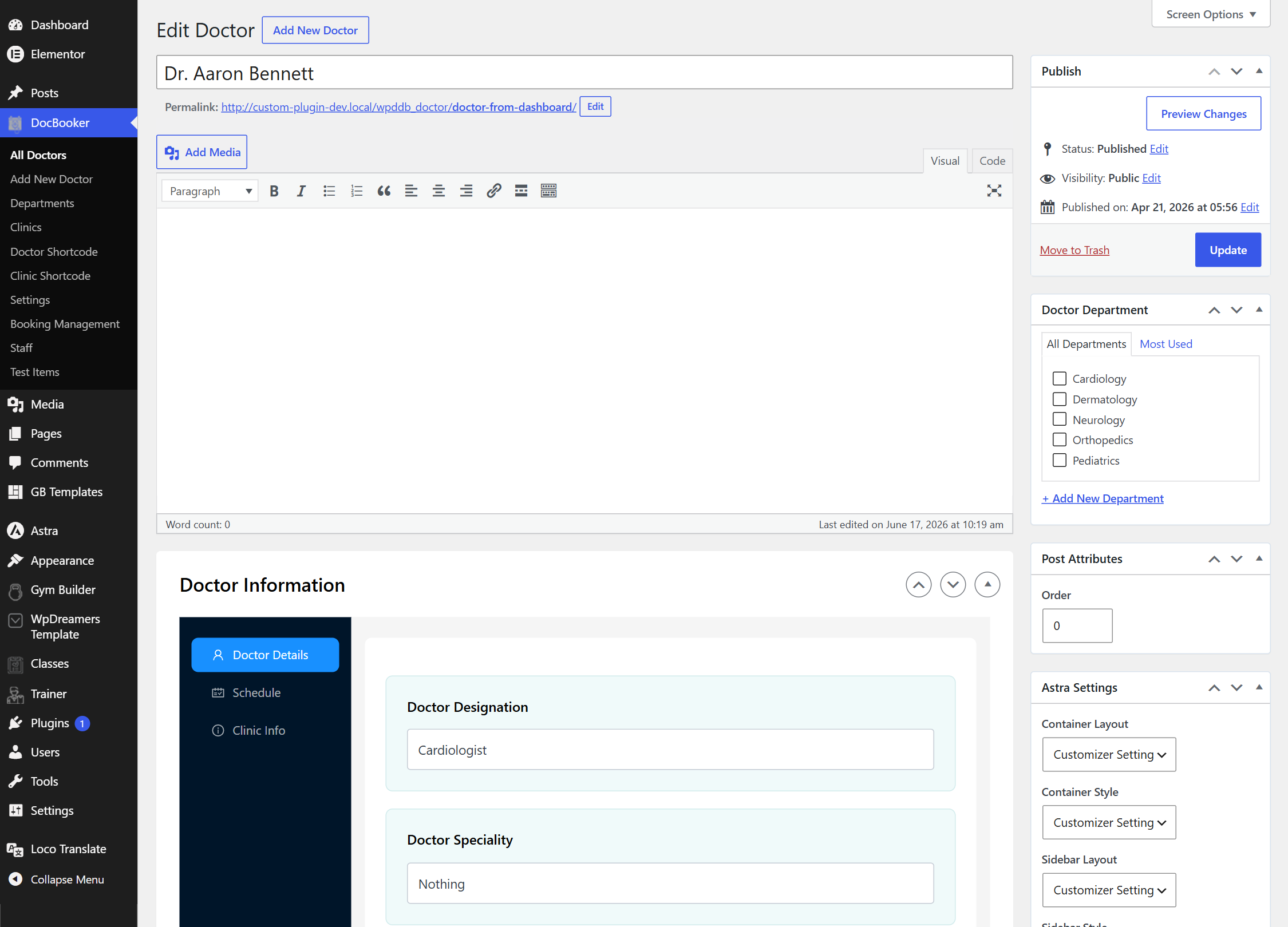Toggle the Publish panel
This screenshot has width=1288, height=927.
click(1259, 72)
